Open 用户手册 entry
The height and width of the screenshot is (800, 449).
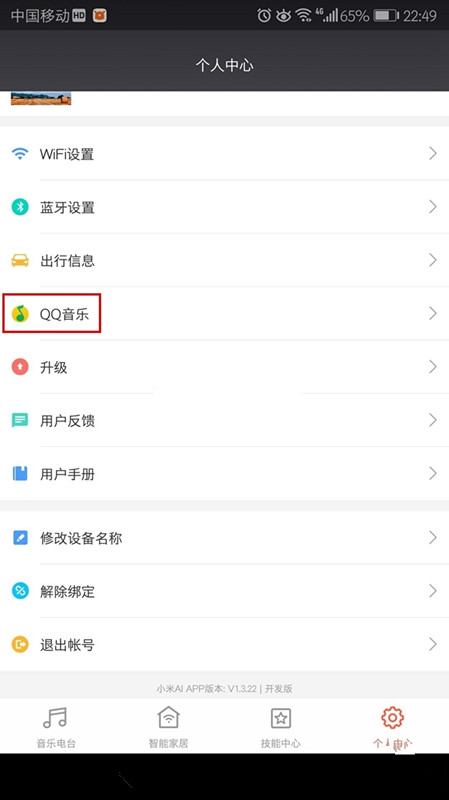224,474
